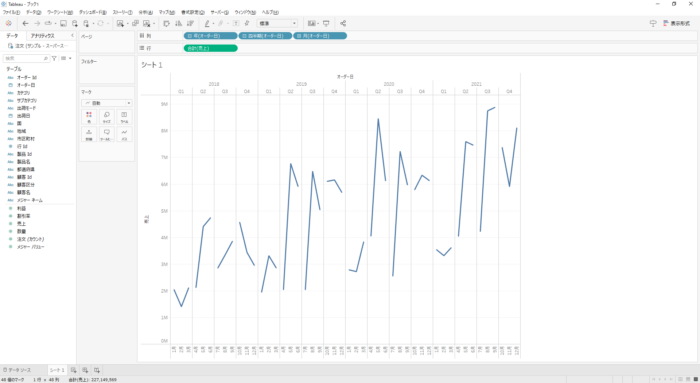Image resolution: width=700 pixels, height=383 pixels.
Task: Click the Highlight pen icon
Action: [x=207, y=23]
